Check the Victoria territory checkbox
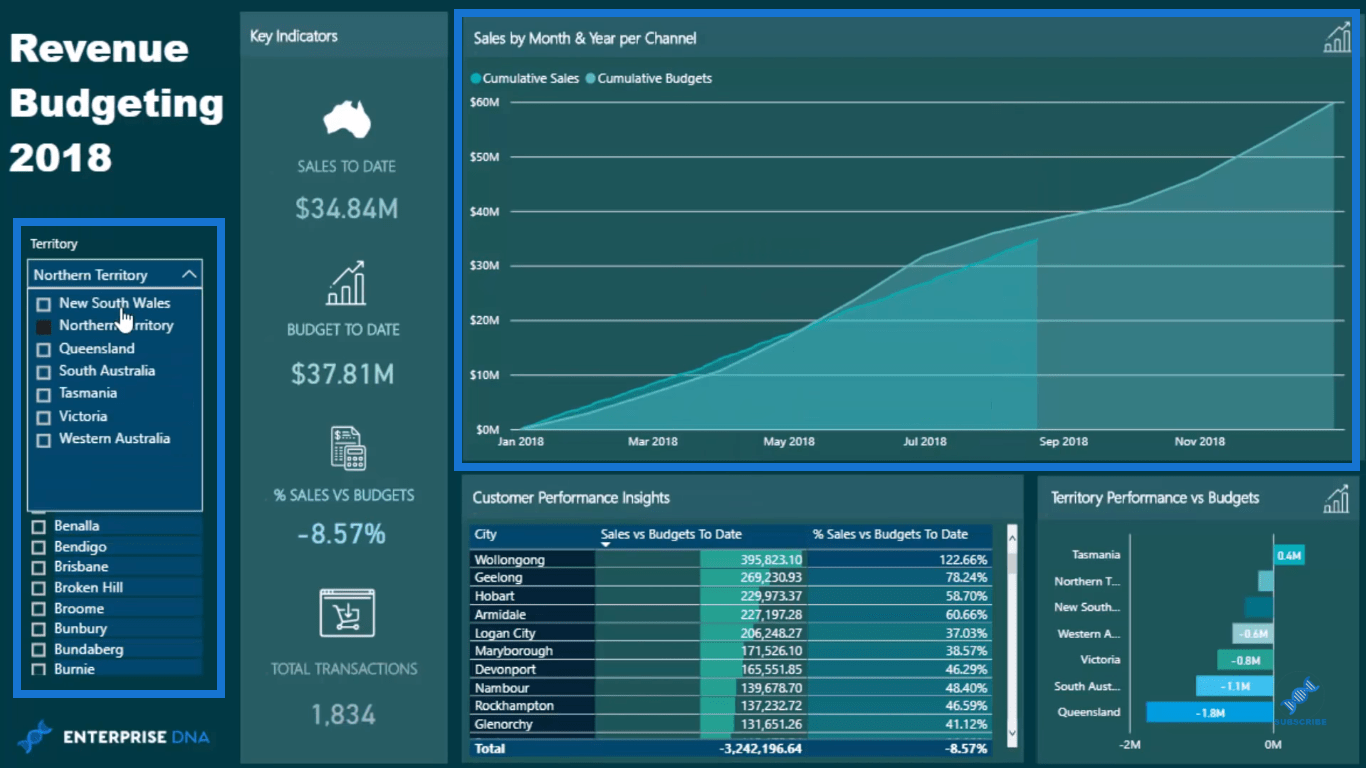This screenshot has width=1366, height=768. point(43,417)
